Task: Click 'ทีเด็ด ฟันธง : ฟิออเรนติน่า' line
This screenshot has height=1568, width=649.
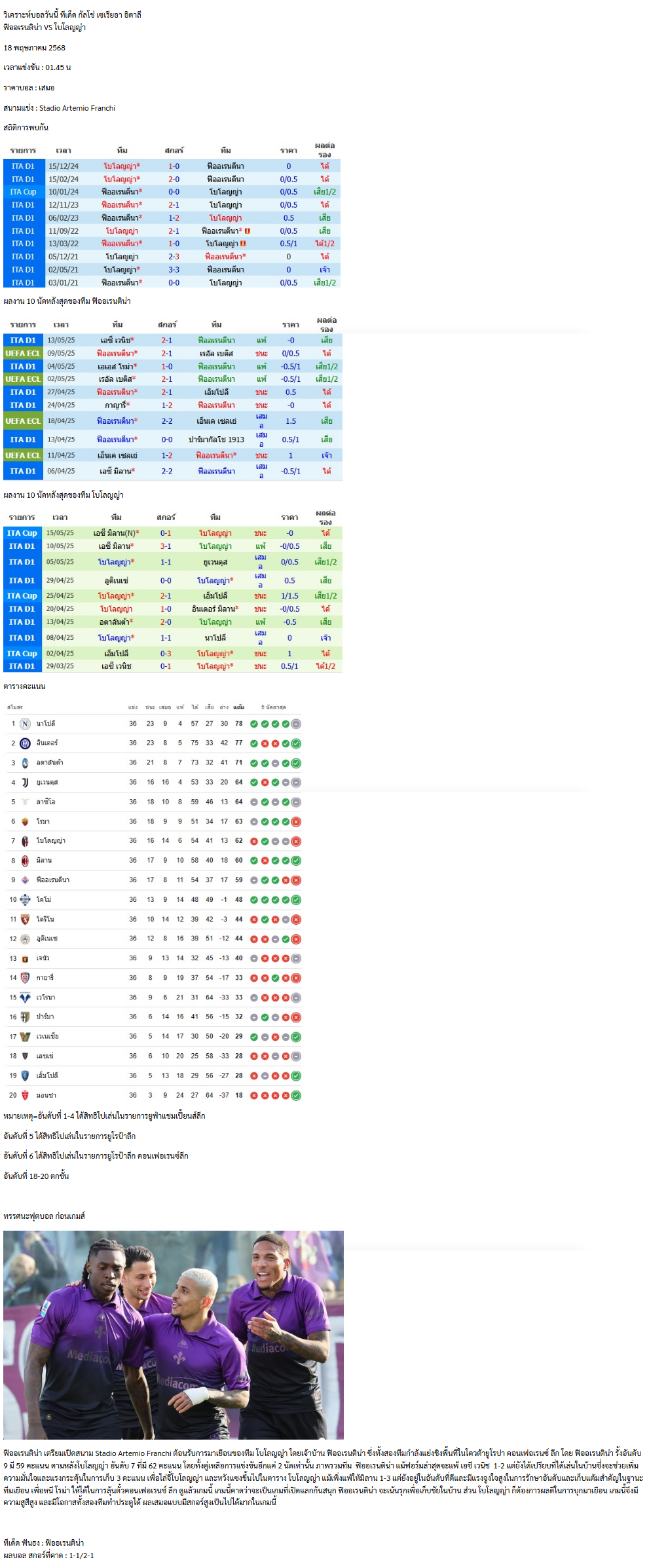Action: pyautogui.click(x=44, y=1543)
